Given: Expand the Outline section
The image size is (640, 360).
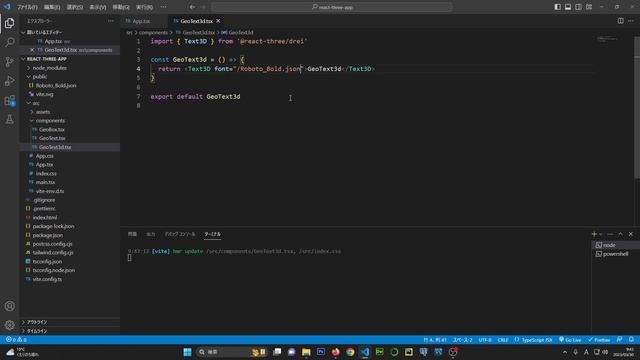Looking at the screenshot, I should (37, 322).
